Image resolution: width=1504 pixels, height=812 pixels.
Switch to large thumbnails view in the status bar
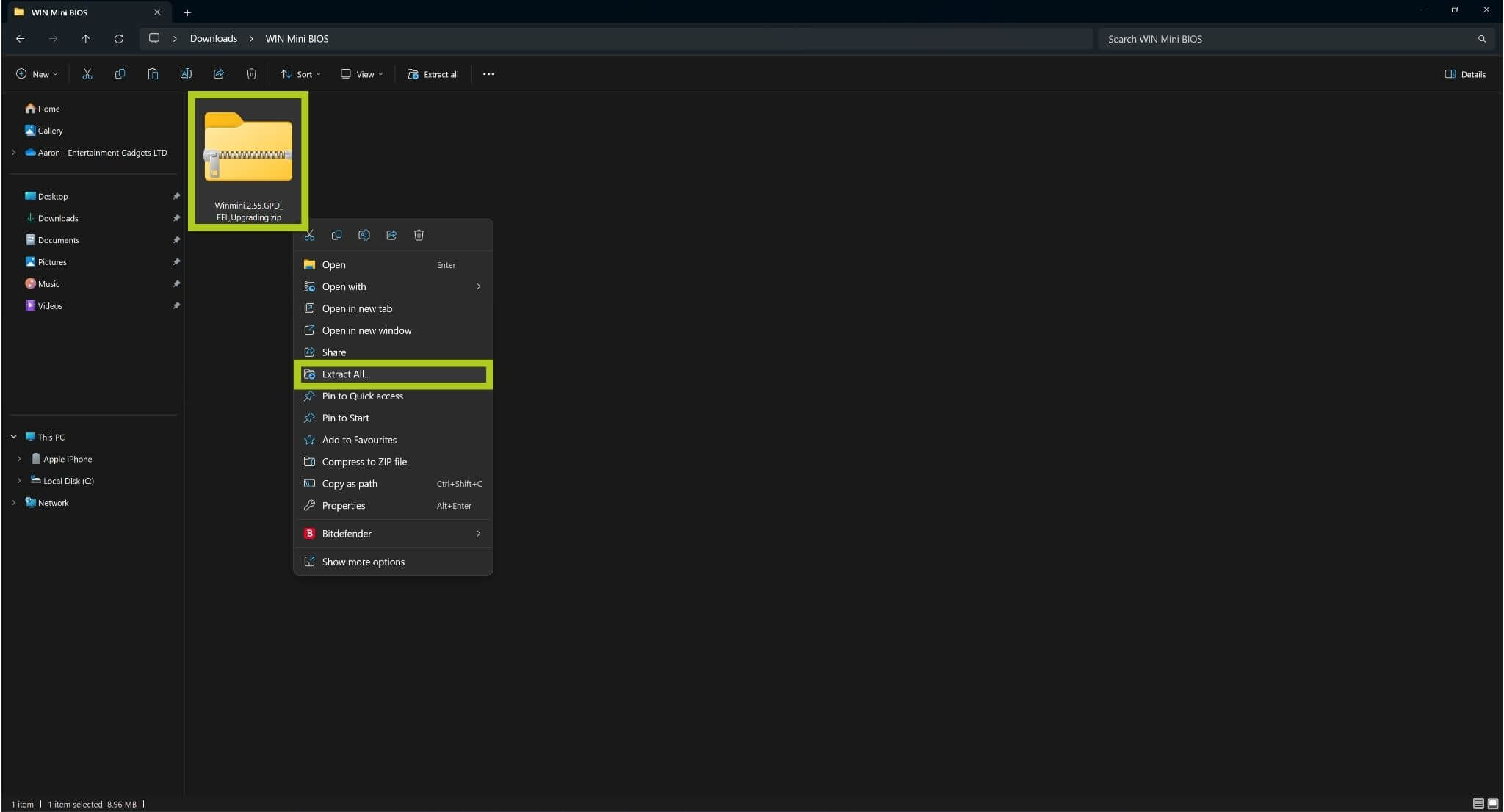(x=1493, y=804)
